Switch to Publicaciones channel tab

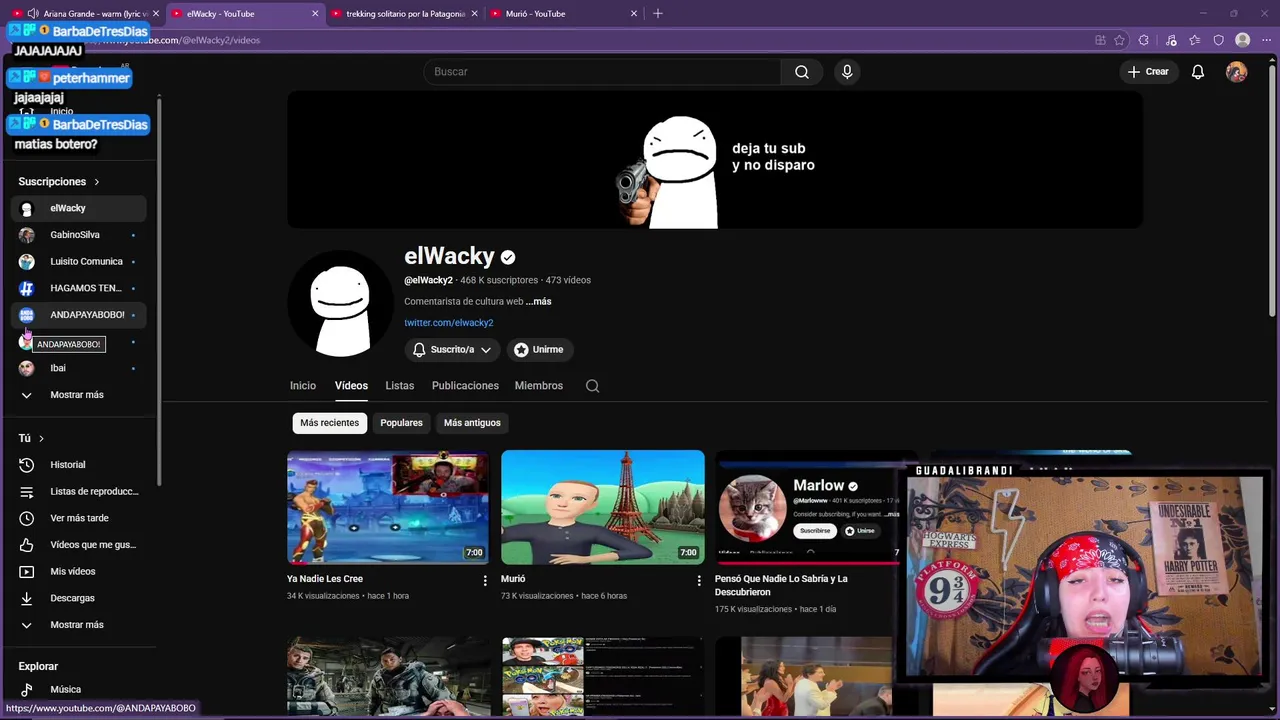tap(465, 386)
